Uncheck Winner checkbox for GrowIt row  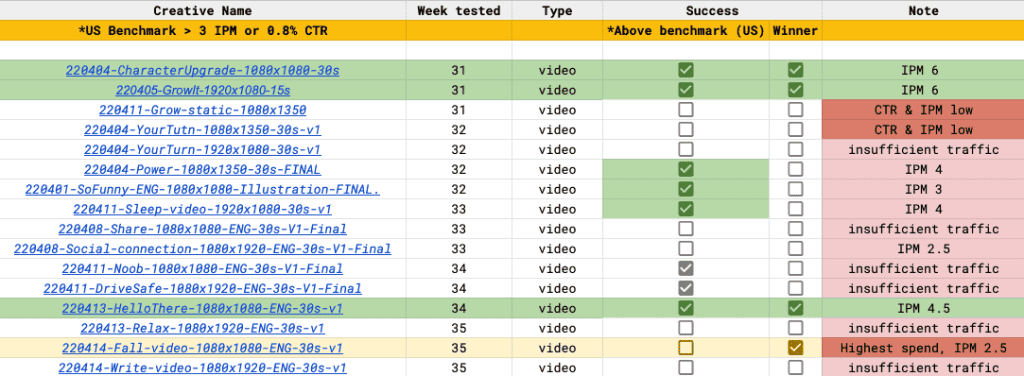[795, 90]
